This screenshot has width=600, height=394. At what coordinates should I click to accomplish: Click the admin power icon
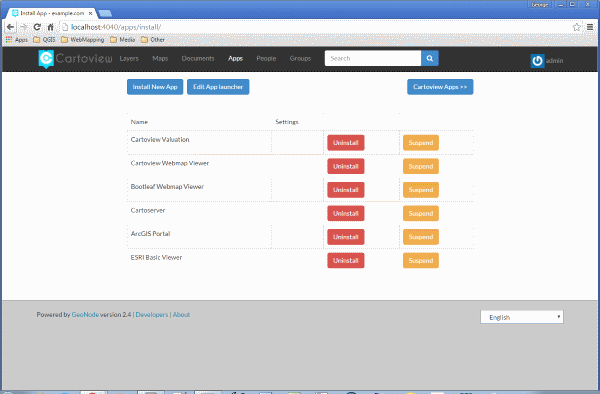[537, 61]
